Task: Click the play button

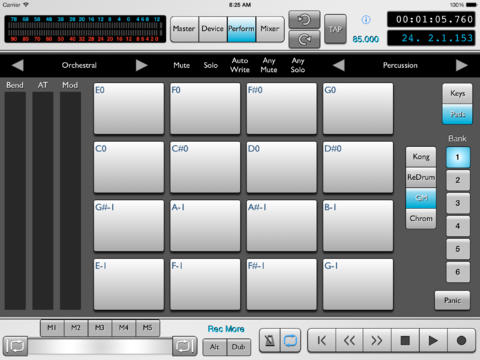Action: click(433, 340)
